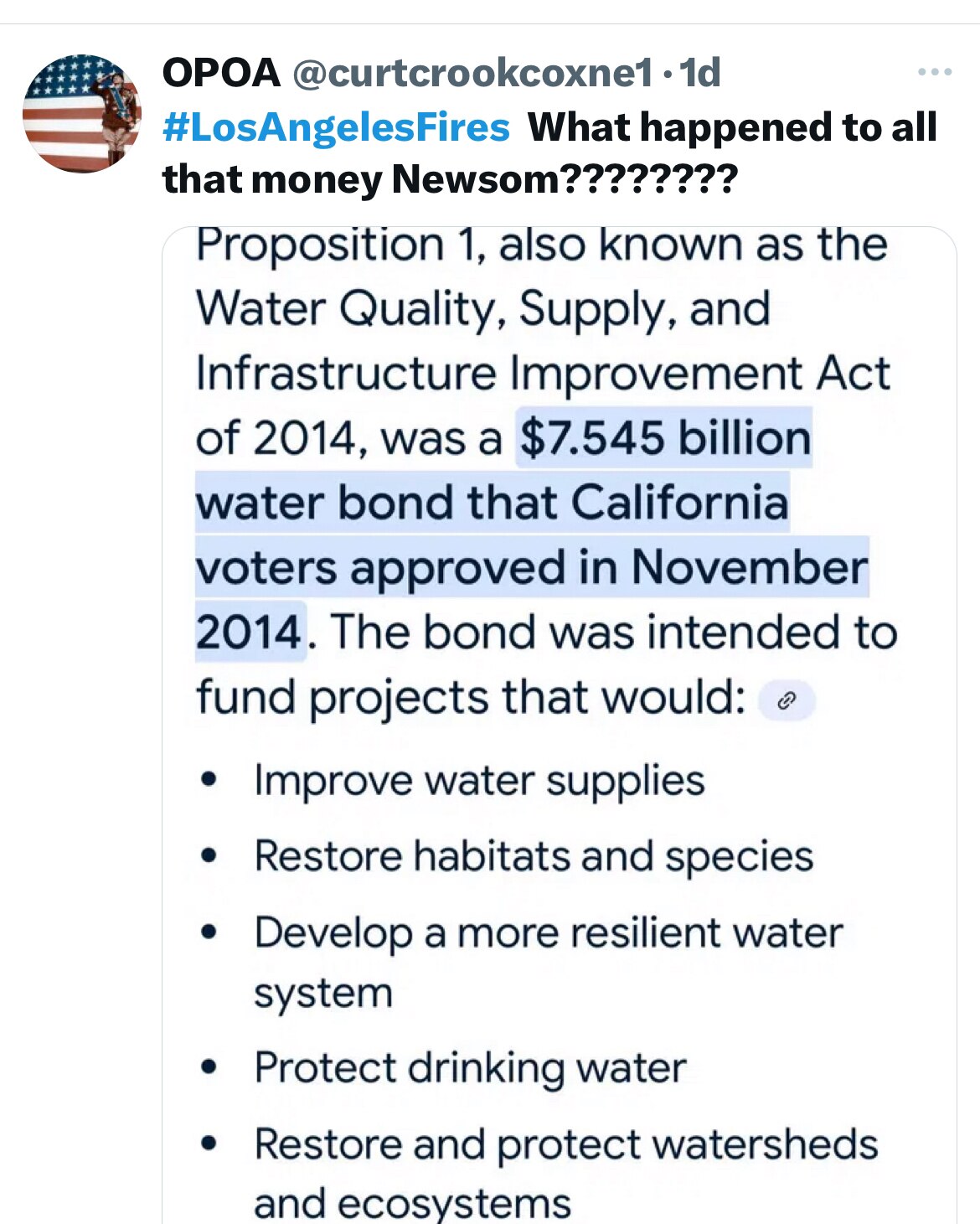Click 'Develop a more resilient water' bullet
Screen dimensions: 980x1224
click(x=549, y=933)
